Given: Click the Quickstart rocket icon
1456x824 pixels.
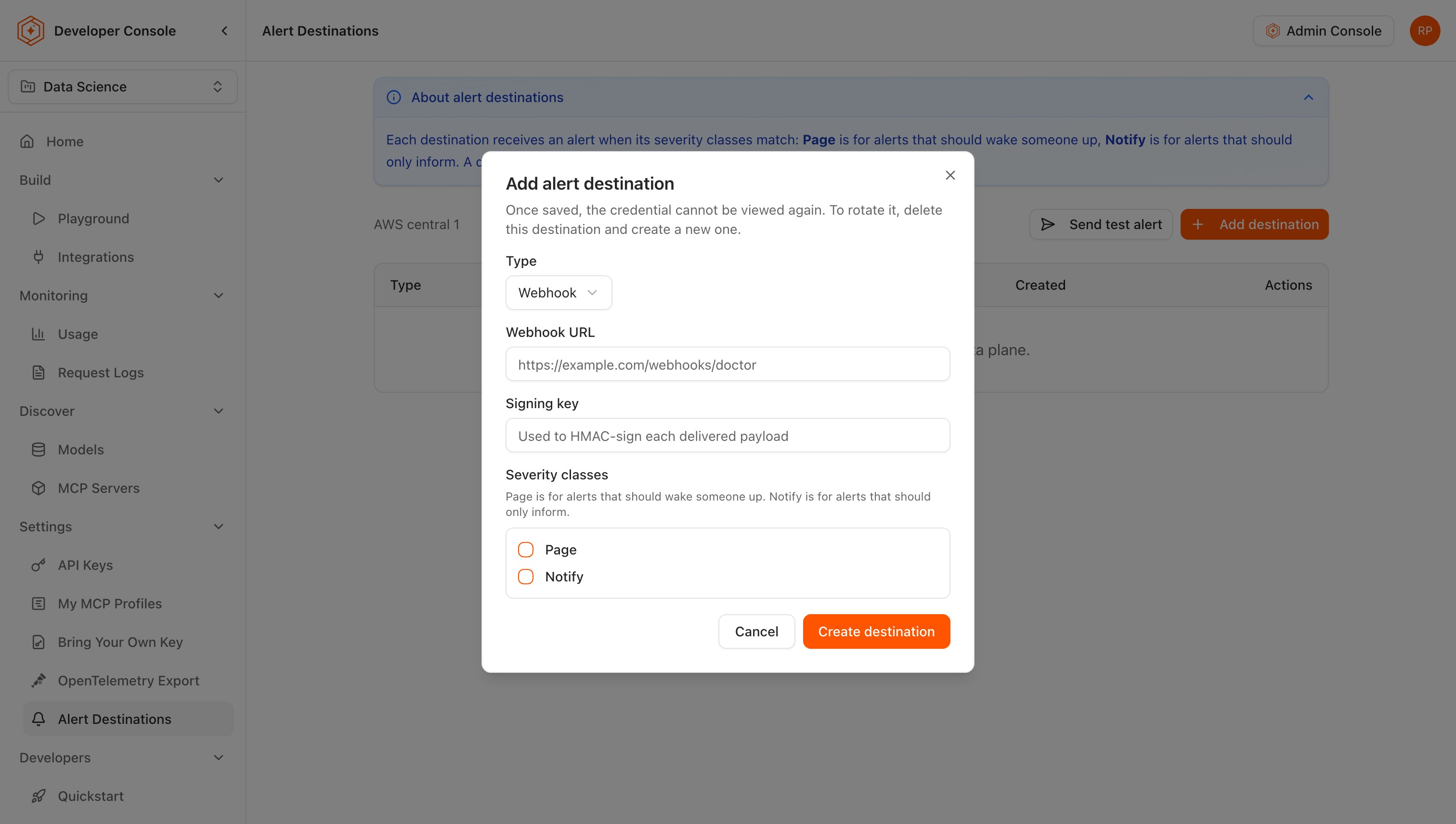Looking at the screenshot, I should coord(39,796).
